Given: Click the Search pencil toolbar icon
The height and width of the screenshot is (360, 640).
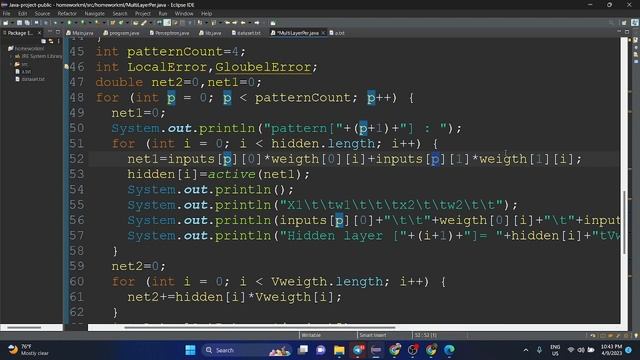Looking at the screenshot, I should coord(144,23).
